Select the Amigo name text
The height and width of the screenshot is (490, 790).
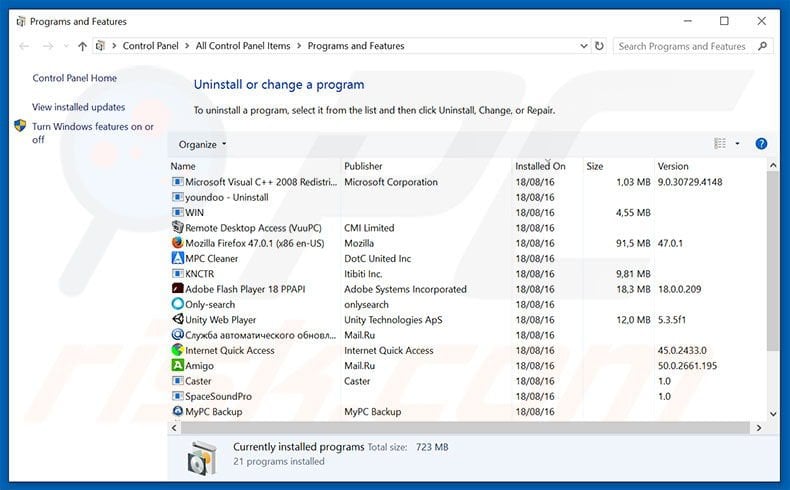200,366
